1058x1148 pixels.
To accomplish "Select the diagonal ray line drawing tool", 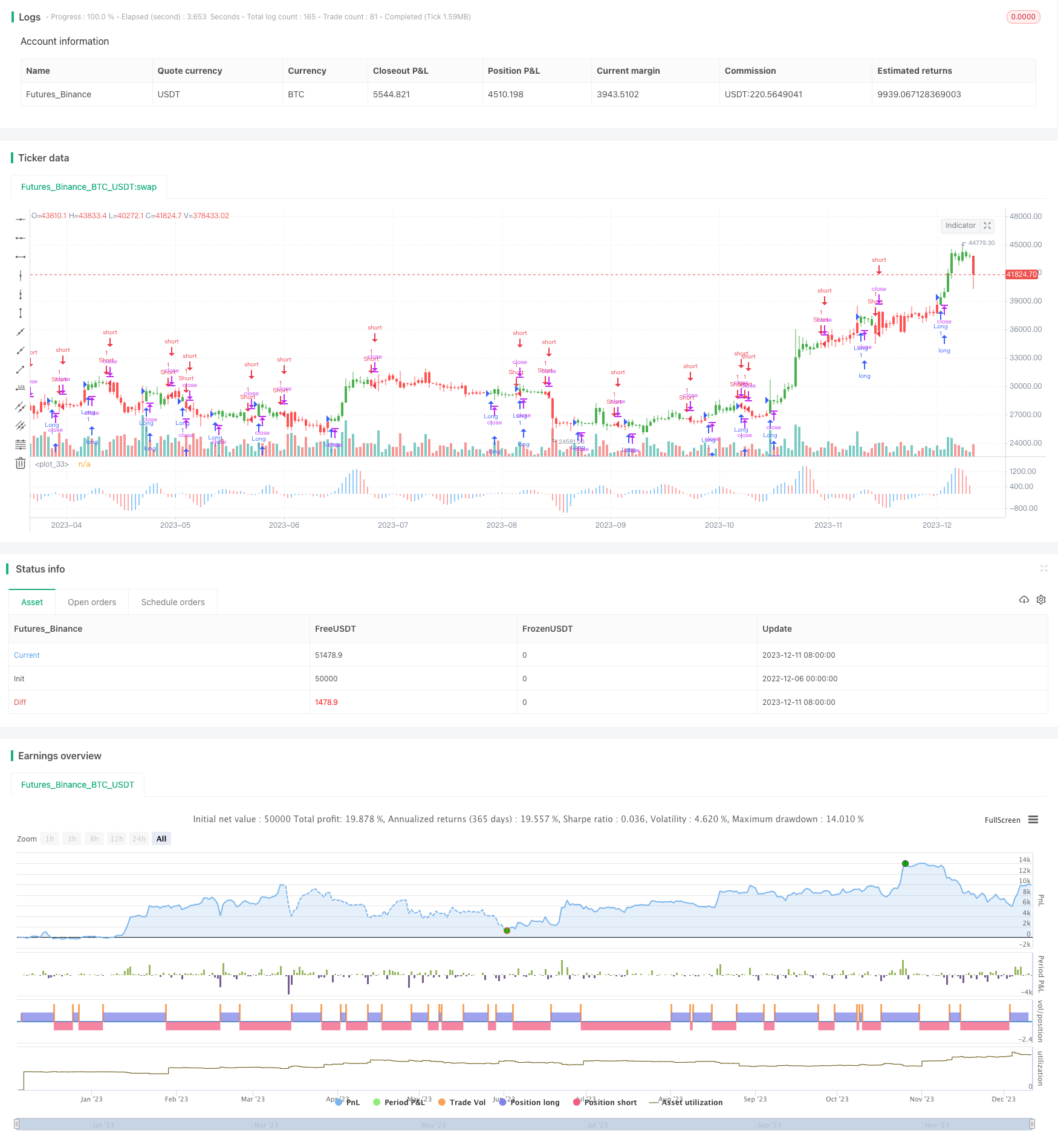I will (x=21, y=351).
